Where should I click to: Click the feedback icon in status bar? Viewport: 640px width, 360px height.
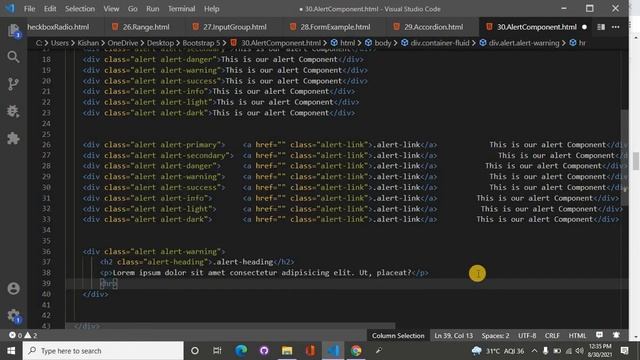point(599,335)
